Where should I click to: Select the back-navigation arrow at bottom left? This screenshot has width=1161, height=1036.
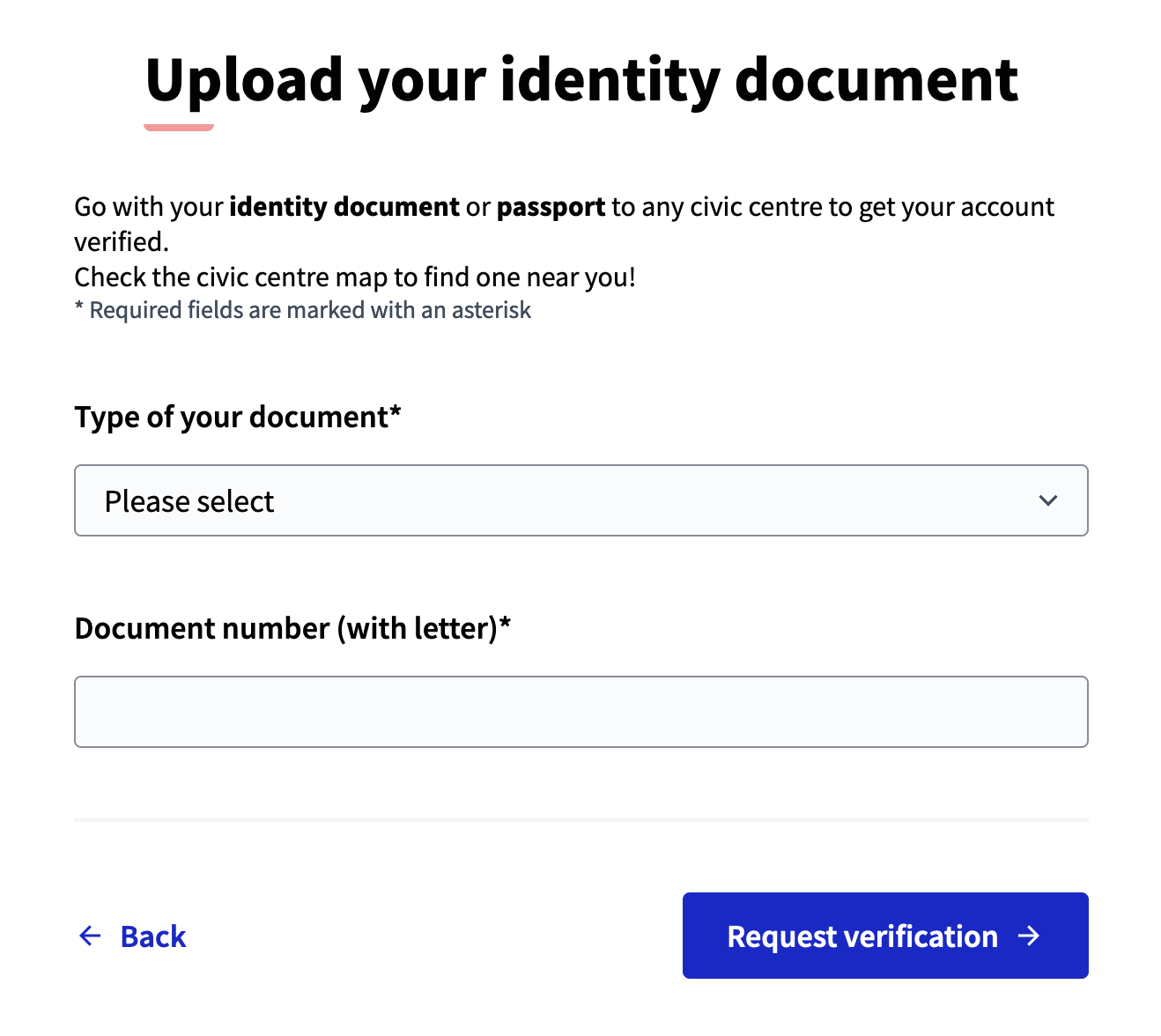tap(90, 936)
